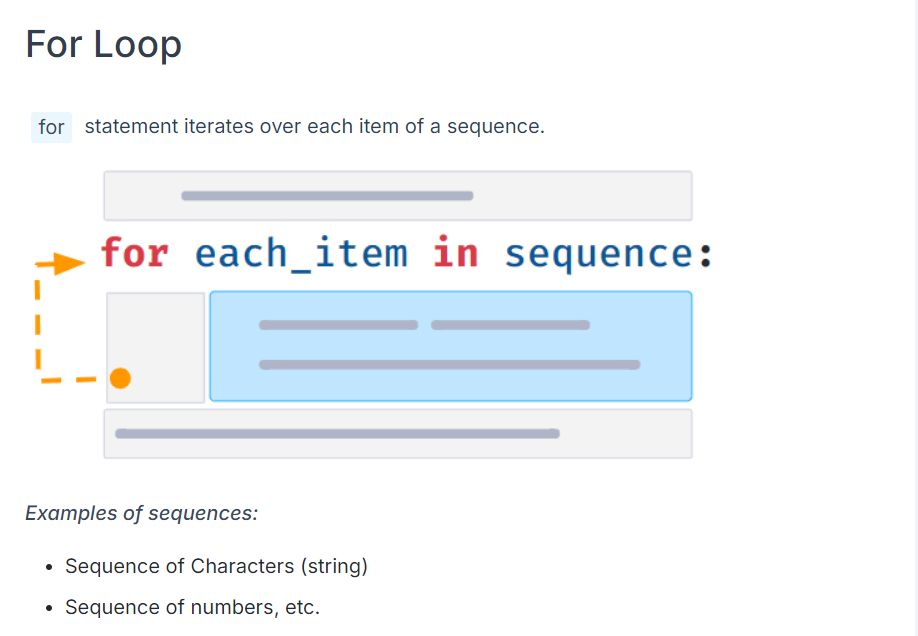Viewport: 918px width, 636px height.
Task: Click the "sequence" word in the diagram
Action: click(x=599, y=256)
